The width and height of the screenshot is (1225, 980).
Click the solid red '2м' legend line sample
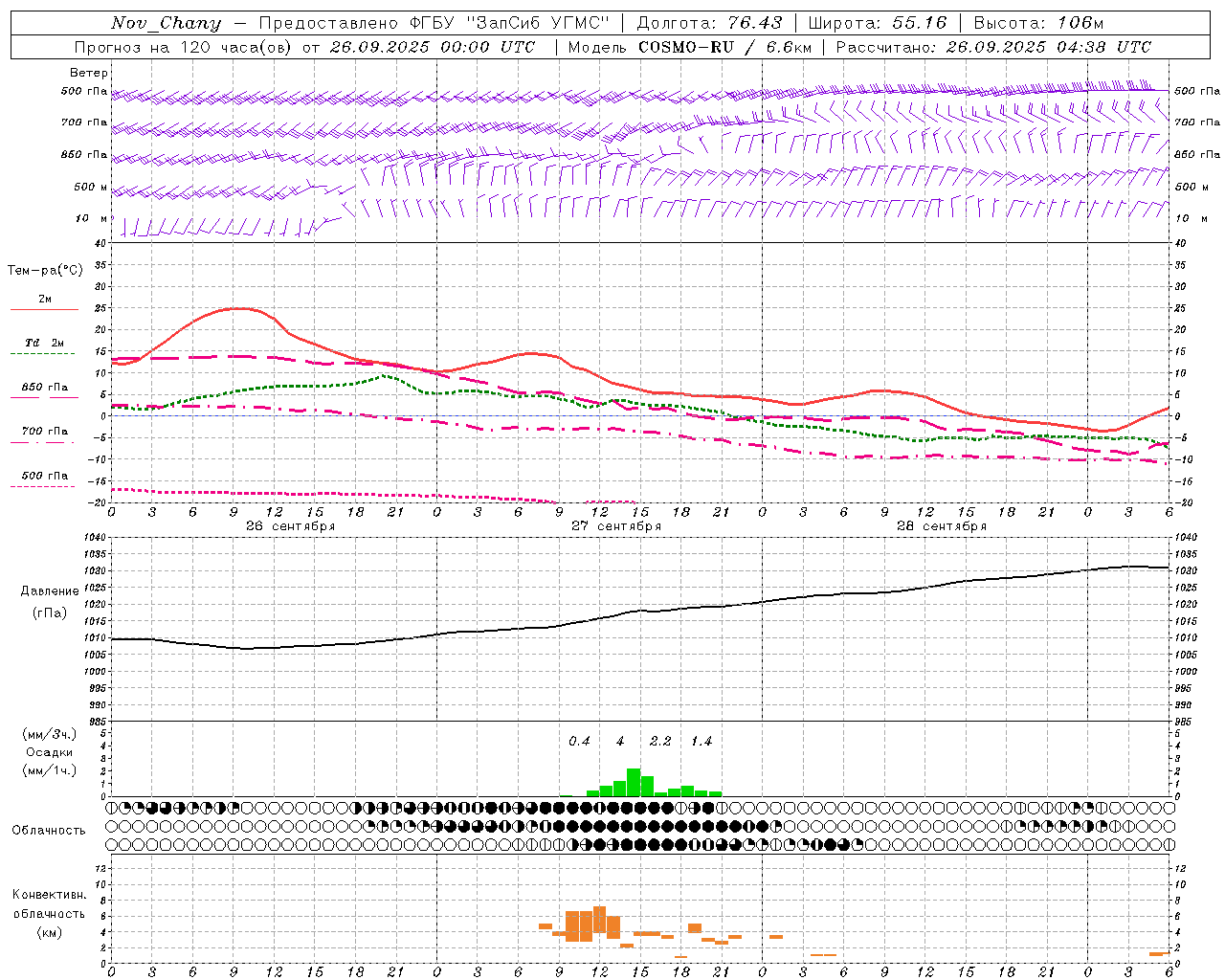(44, 310)
